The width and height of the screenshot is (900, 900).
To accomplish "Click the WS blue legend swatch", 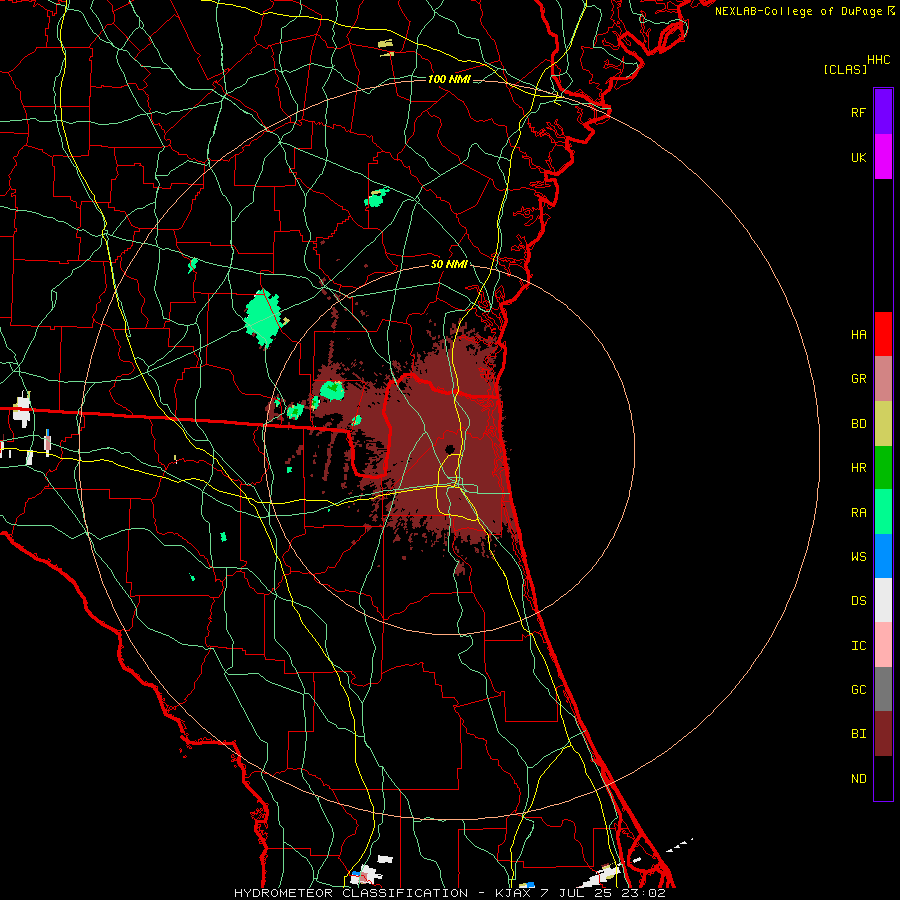I will tap(883, 556).
